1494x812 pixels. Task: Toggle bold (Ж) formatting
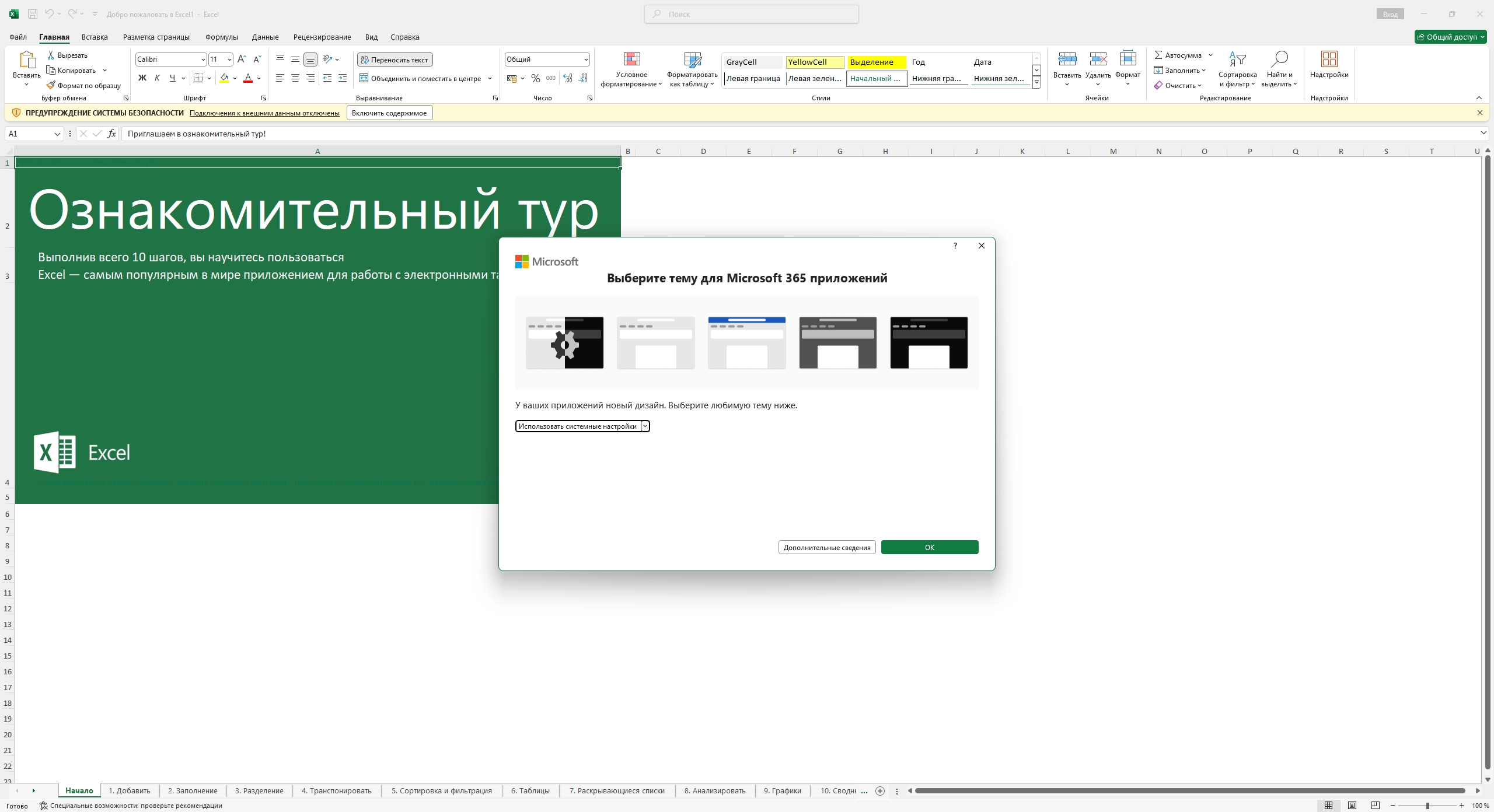(x=142, y=78)
